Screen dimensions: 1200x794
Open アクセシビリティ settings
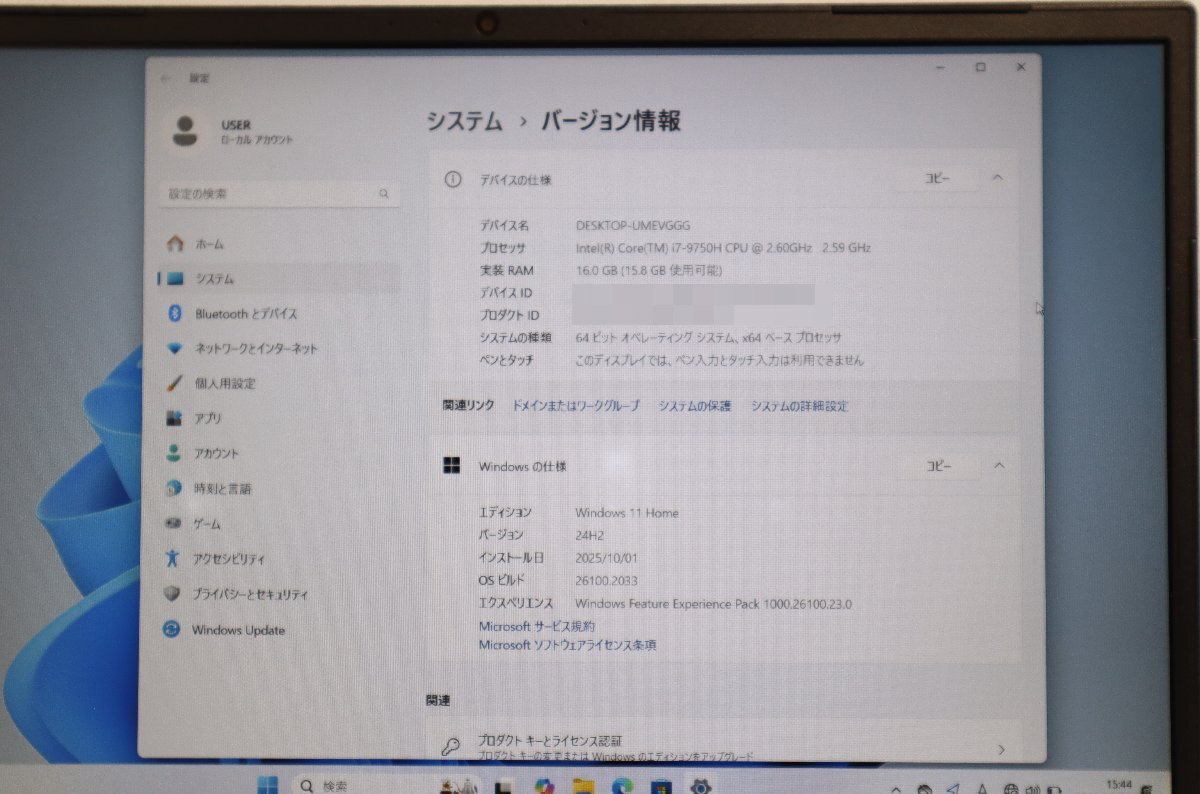(x=230, y=559)
